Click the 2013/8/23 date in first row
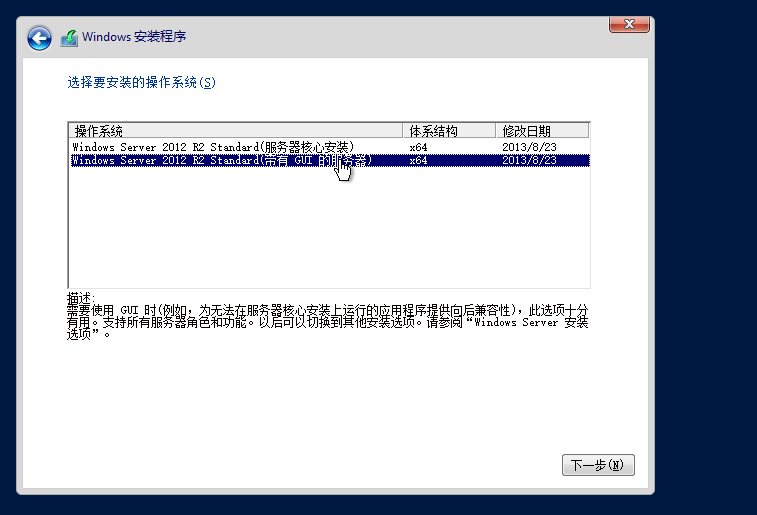 point(529,146)
